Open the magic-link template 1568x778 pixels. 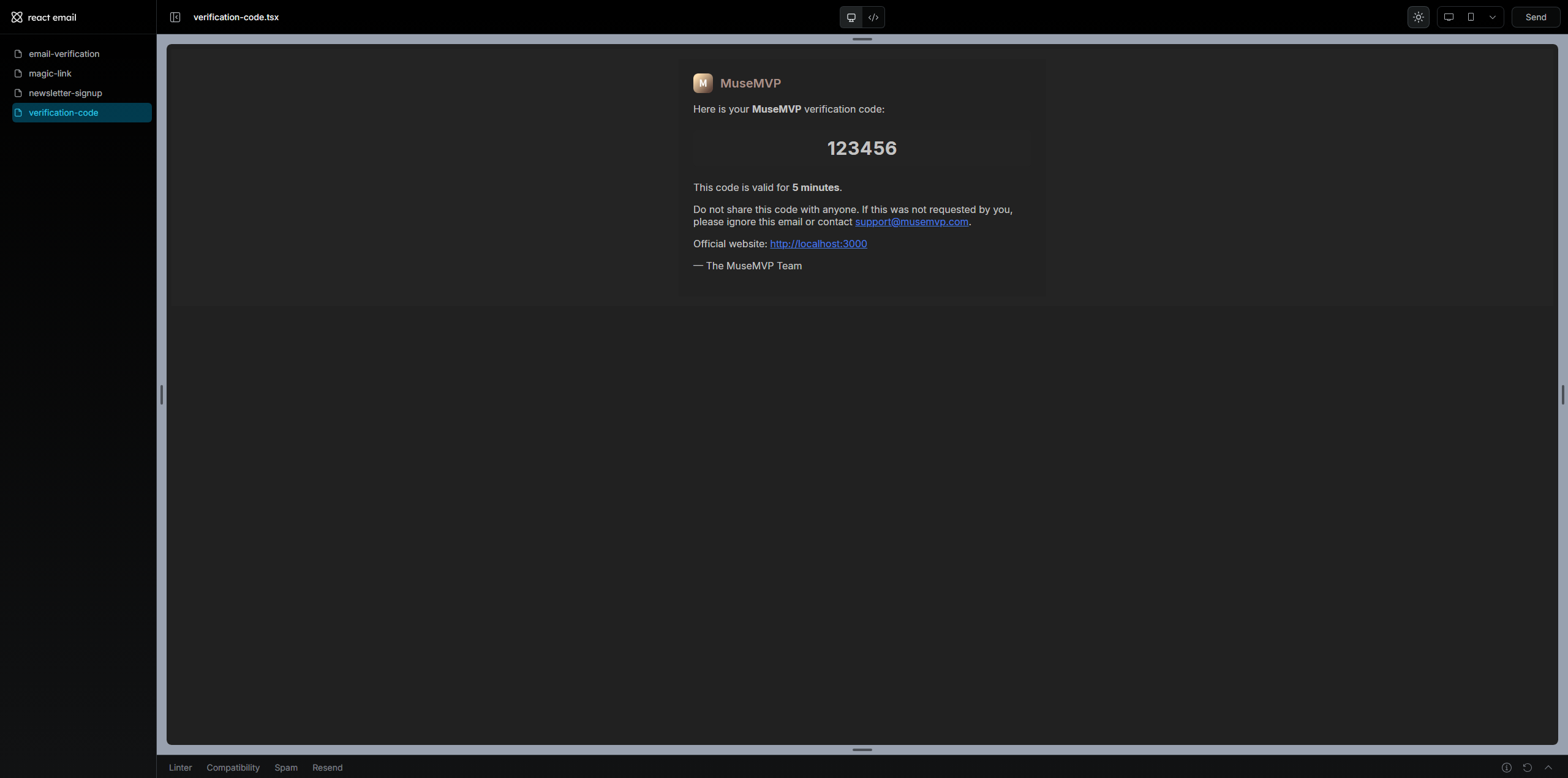coord(50,73)
